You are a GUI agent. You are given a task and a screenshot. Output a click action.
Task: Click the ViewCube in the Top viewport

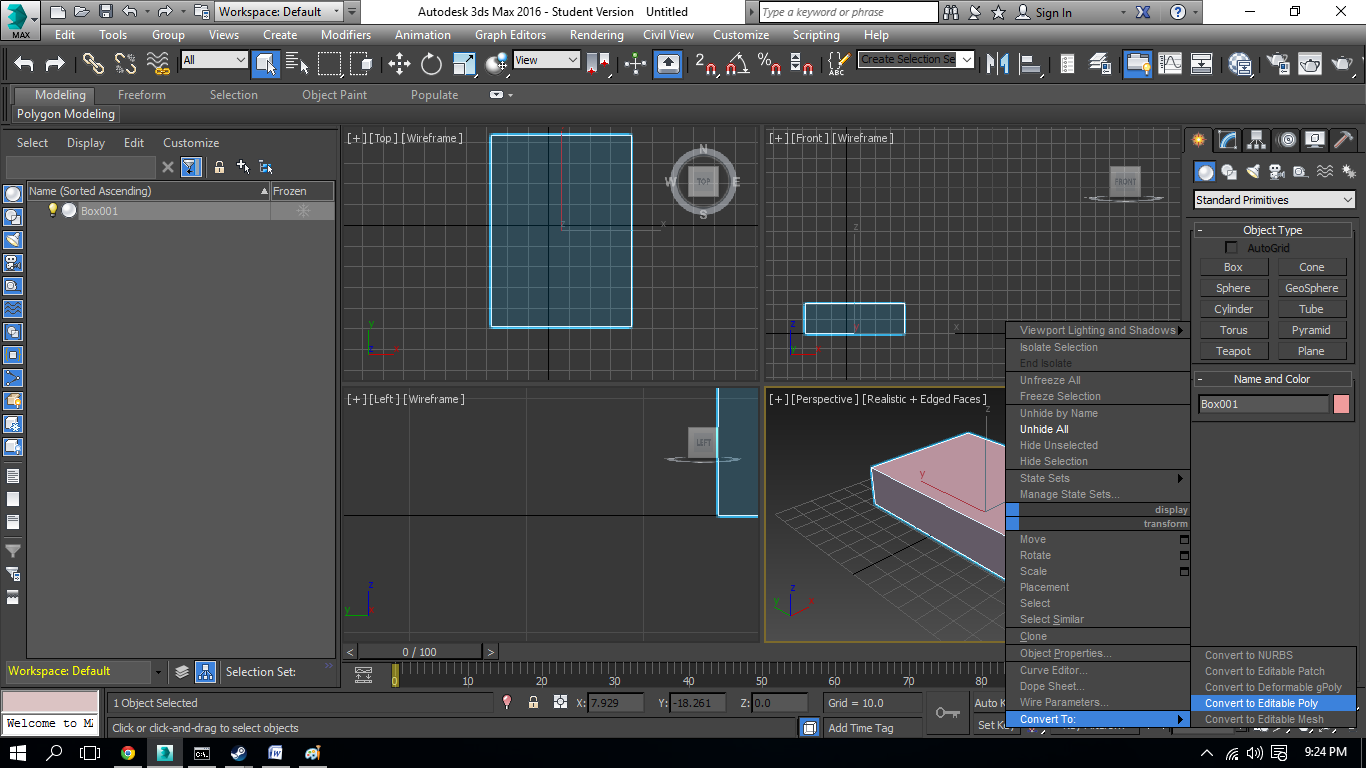tap(703, 181)
